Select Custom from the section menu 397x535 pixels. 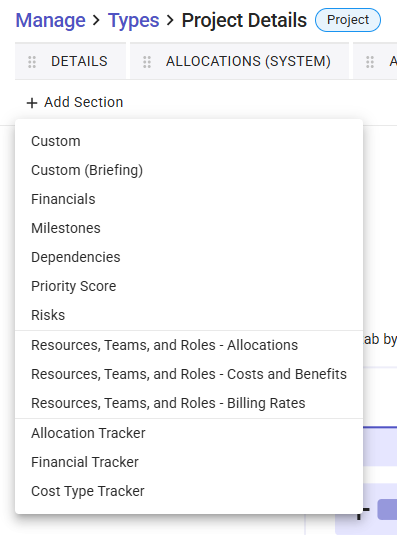(189, 141)
